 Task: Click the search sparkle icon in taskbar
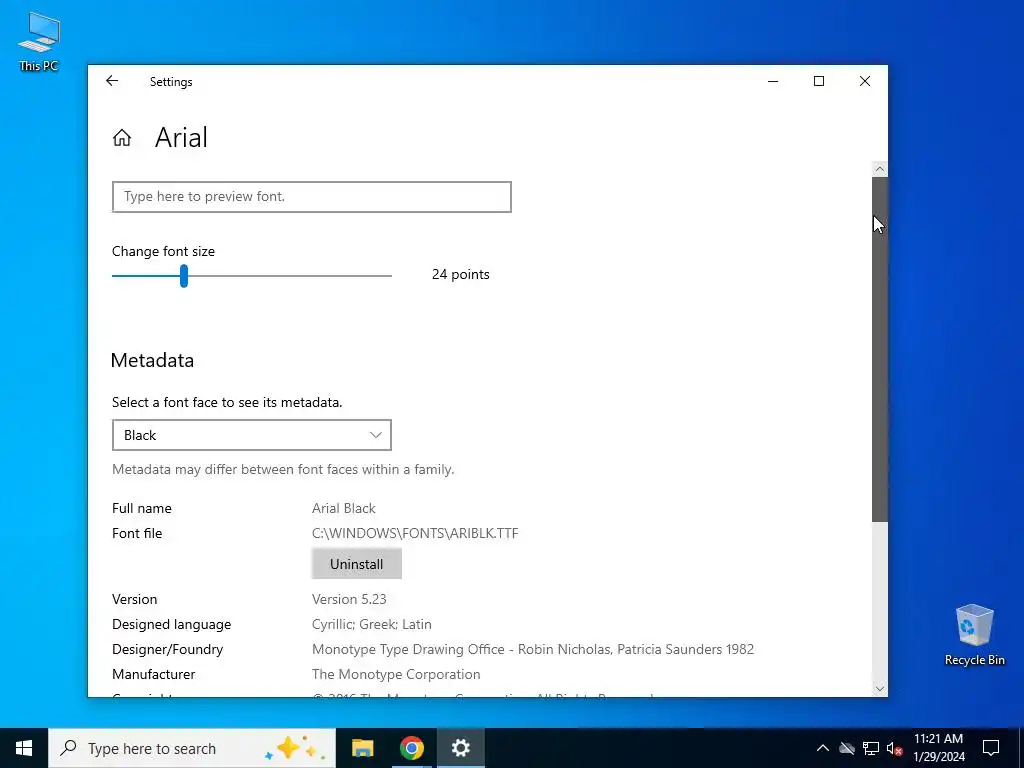(295, 748)
